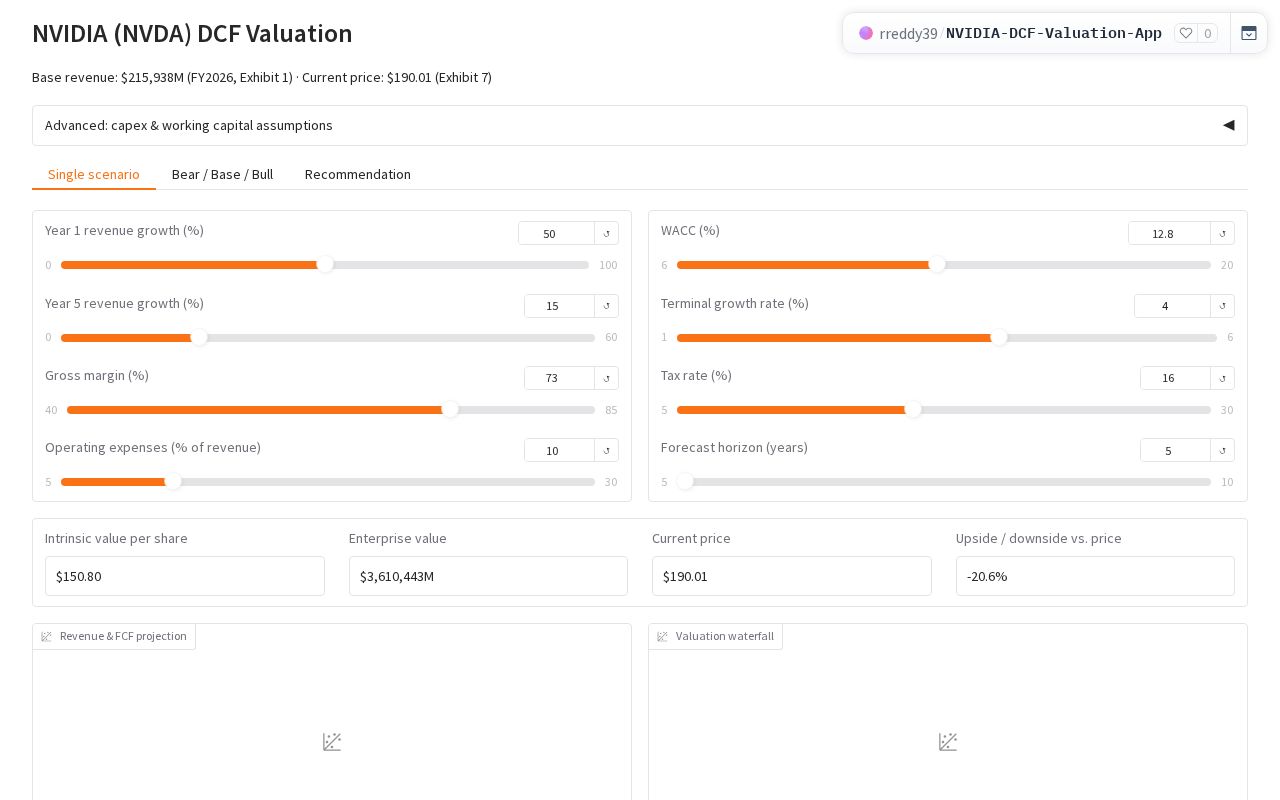Click the Gross margin number field

[559, 378]
